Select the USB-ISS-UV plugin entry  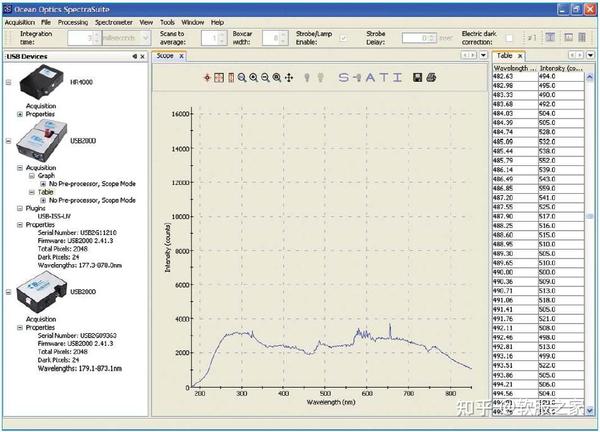(x=54, y=216)
